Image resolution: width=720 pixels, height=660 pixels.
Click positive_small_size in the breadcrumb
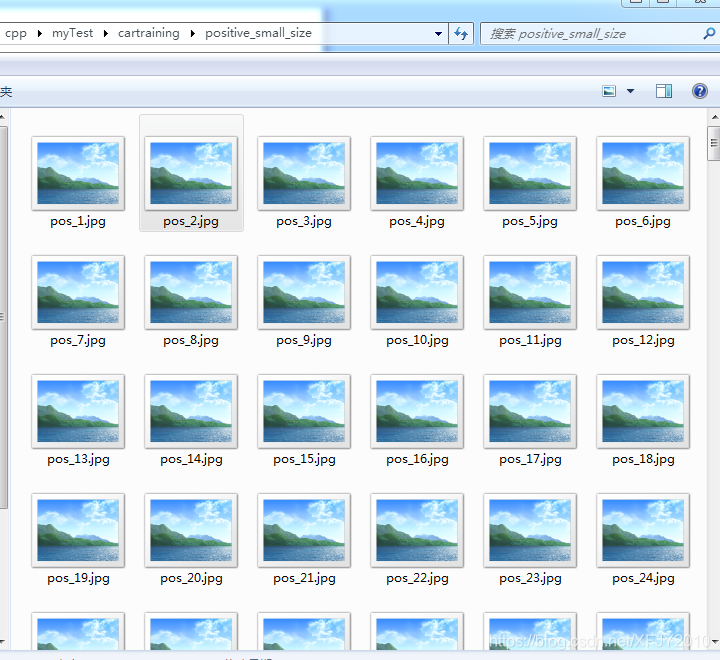[258, 33]
